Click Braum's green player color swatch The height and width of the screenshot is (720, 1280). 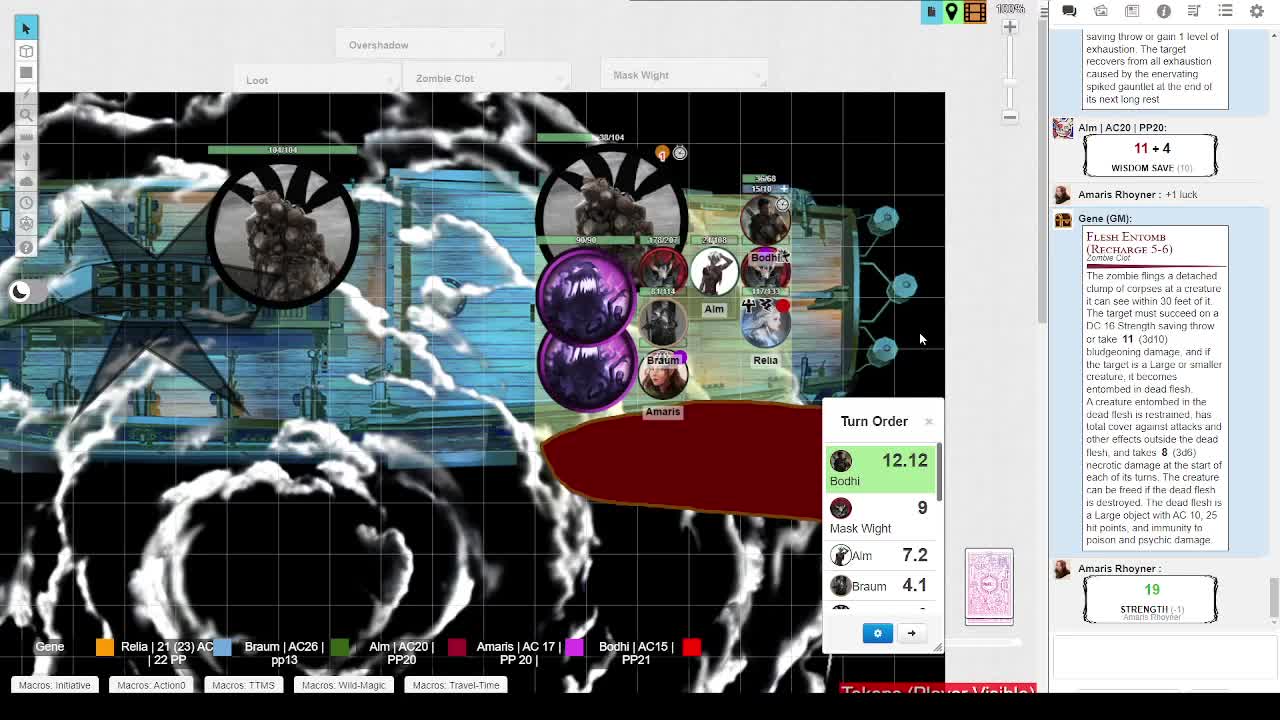pos(340,647)
